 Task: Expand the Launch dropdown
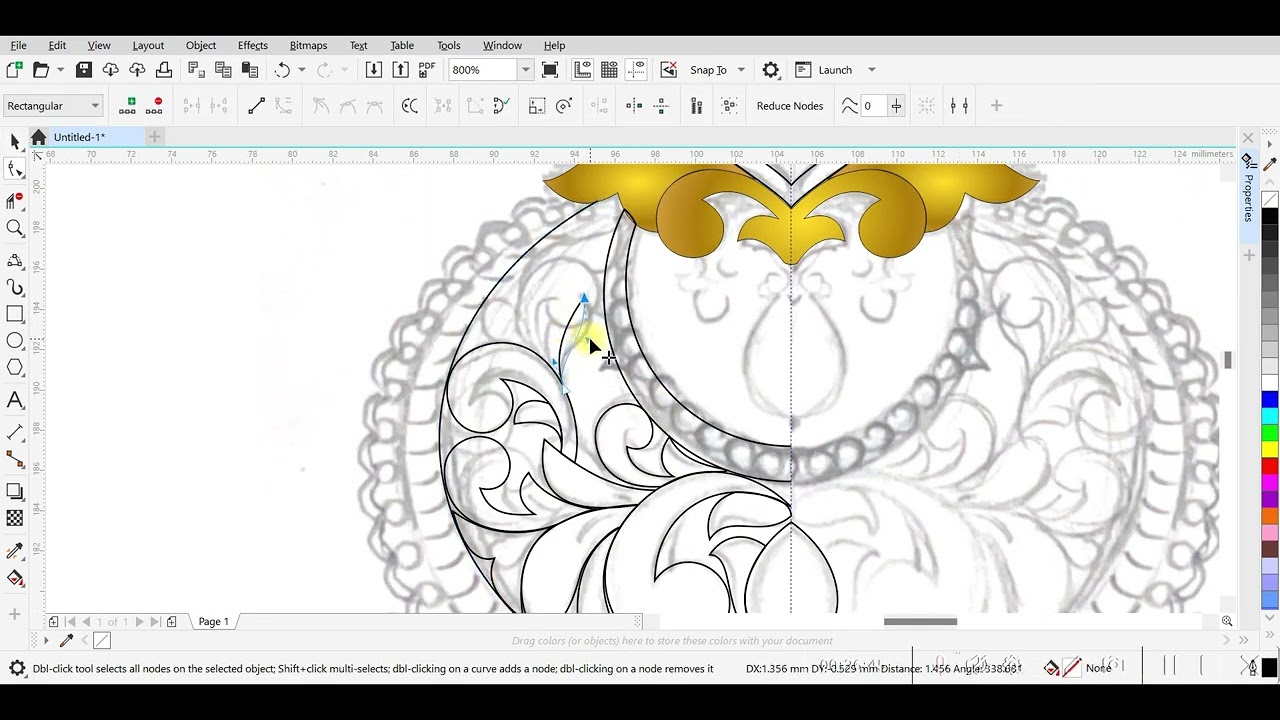pyautogui.click(x=871, y=70)
